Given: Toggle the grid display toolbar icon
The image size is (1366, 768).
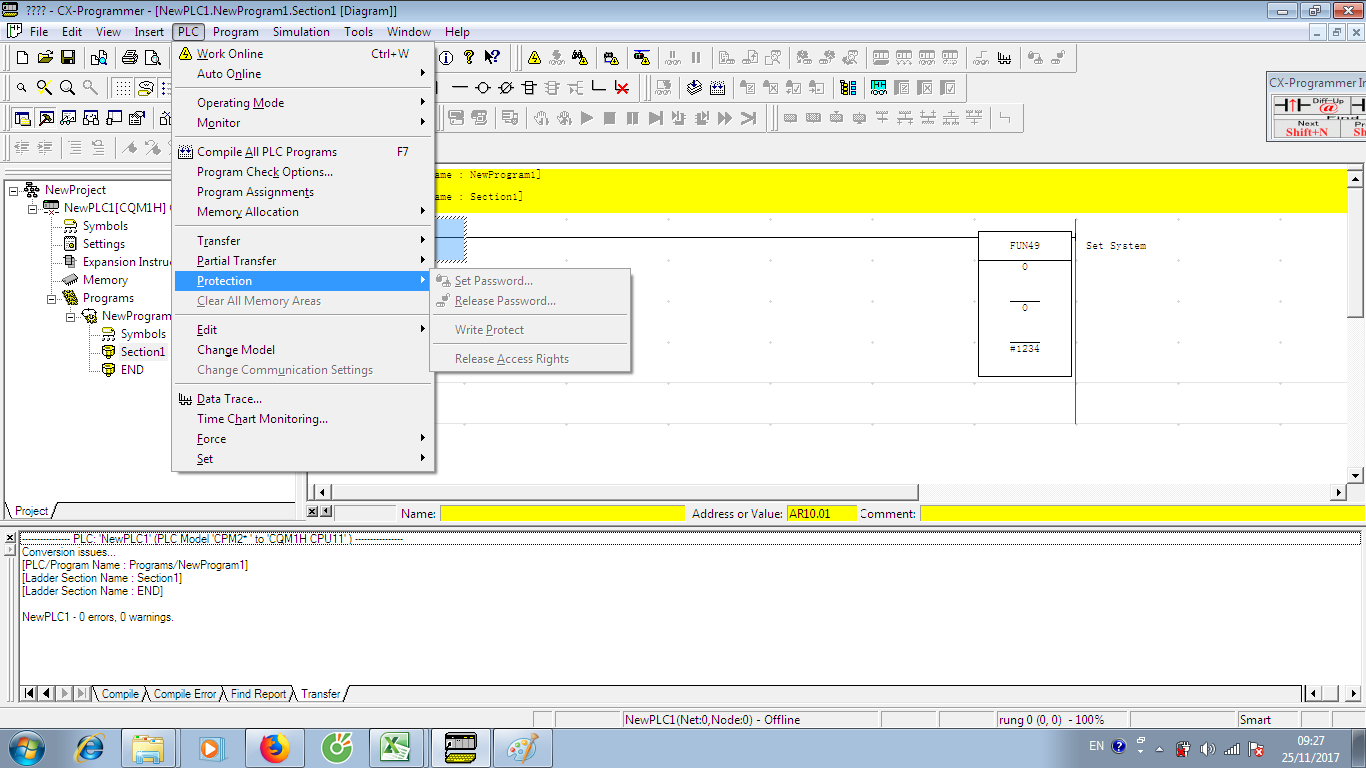Looking at the screenshot, I should [x=122, y=88].
